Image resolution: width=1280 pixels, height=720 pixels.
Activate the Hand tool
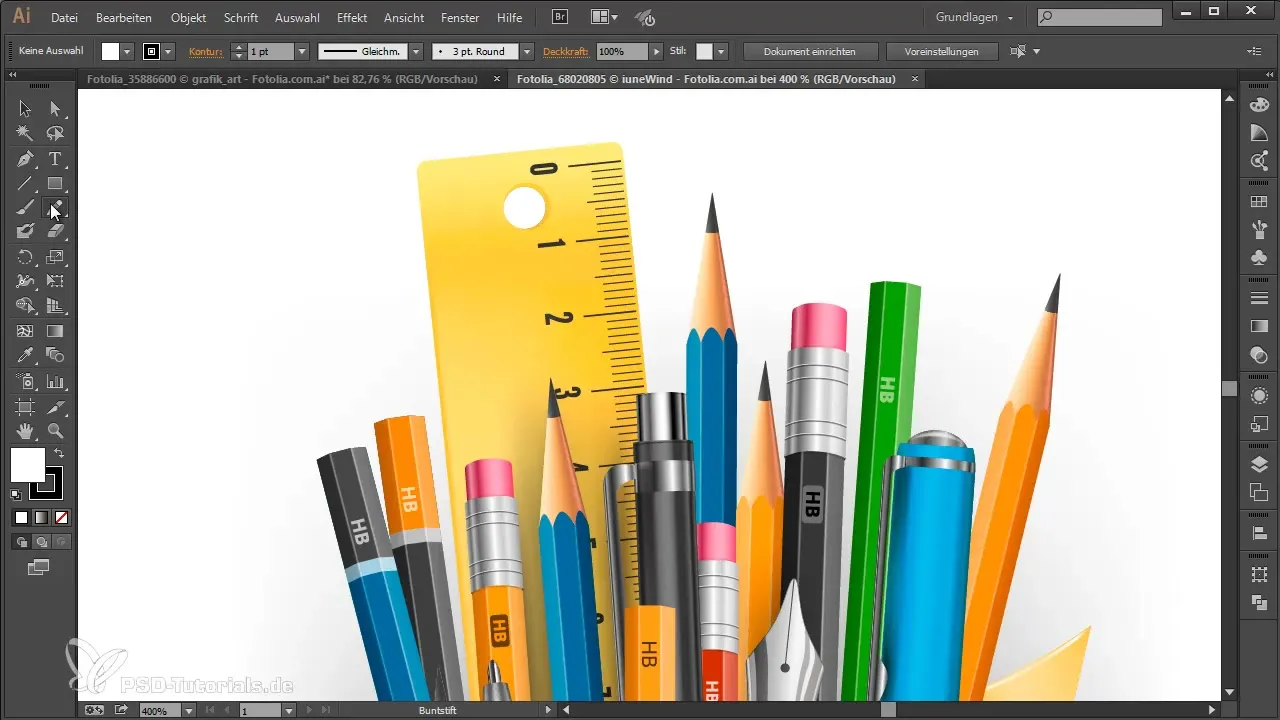[x=25, y=431]
